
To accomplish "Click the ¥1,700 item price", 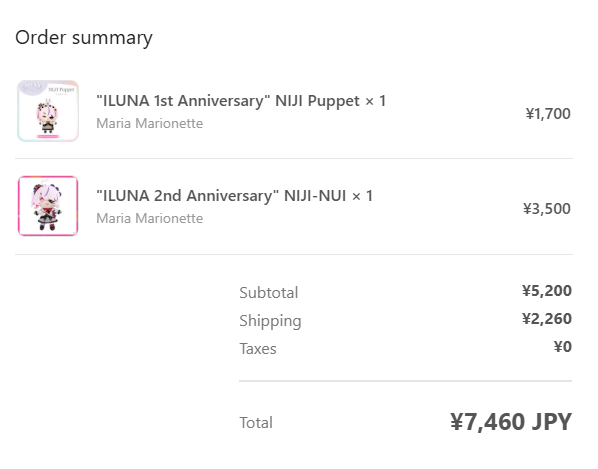I will coord(548,114).
